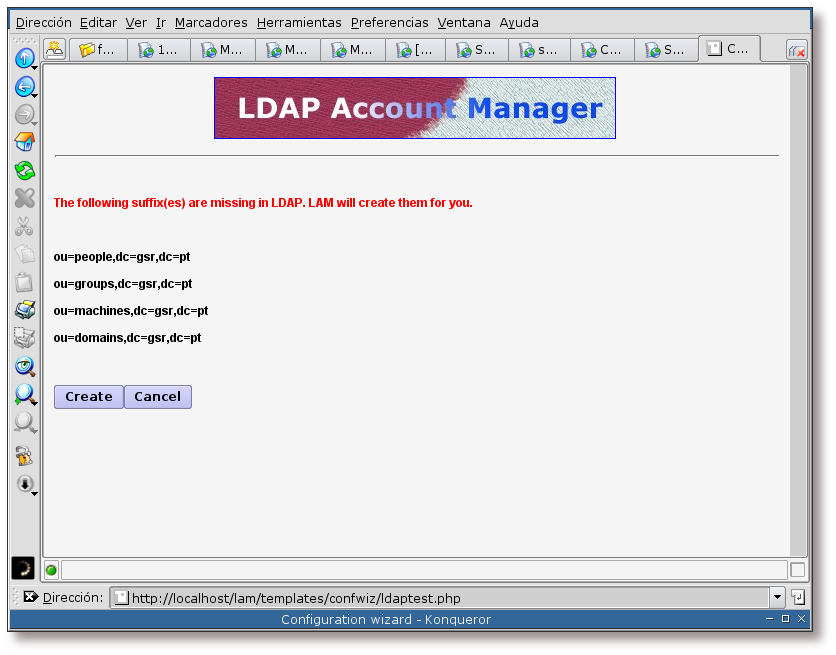Open the Up button dropdown arrow
The width and height of the screenshot is (836, 655).
tap(35, 67)
